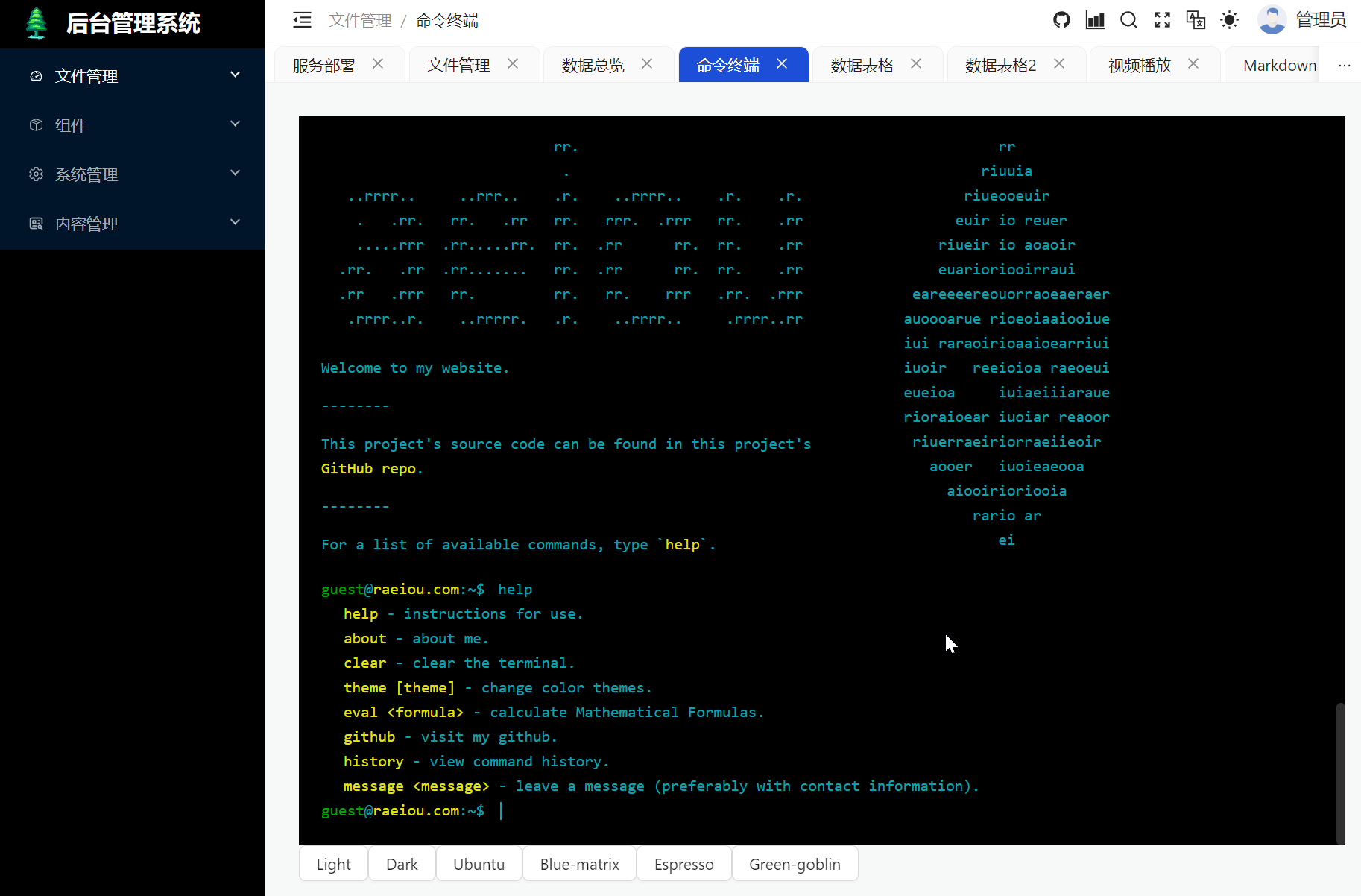Apply the Green-goblin terminal theme

click(795, 864)
